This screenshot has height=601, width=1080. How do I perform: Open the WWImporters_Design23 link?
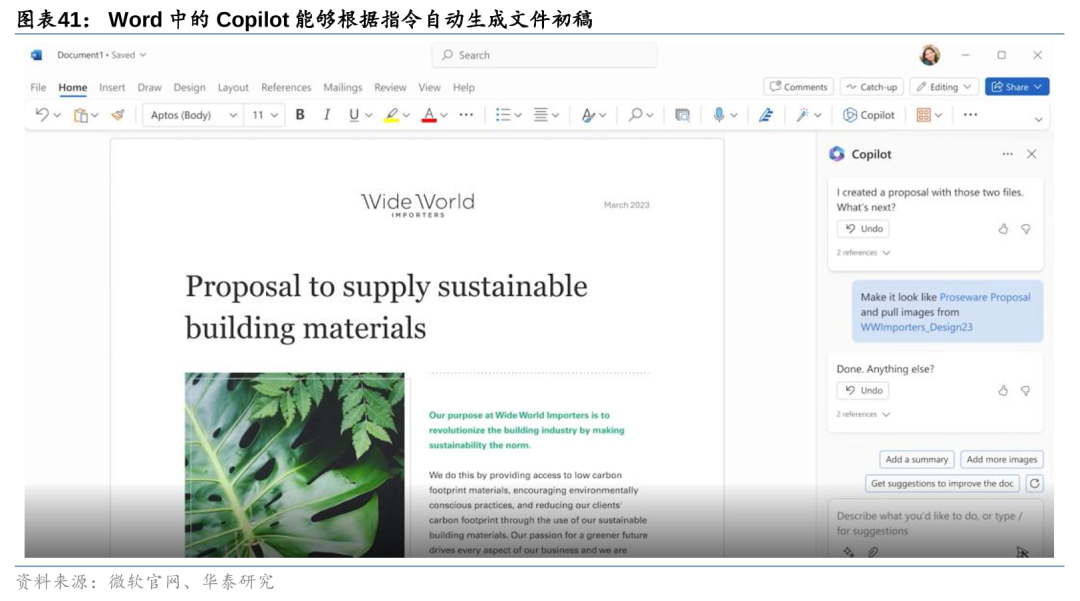tap(916, 327)
